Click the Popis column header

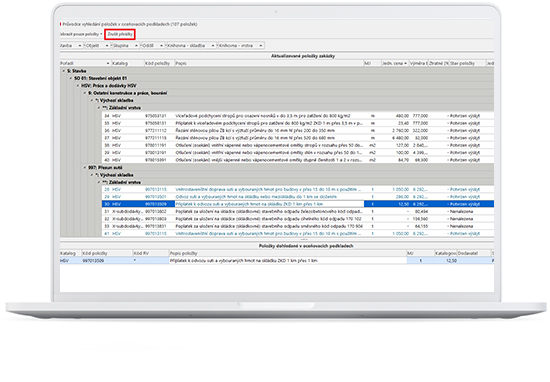tap(269, 63)
